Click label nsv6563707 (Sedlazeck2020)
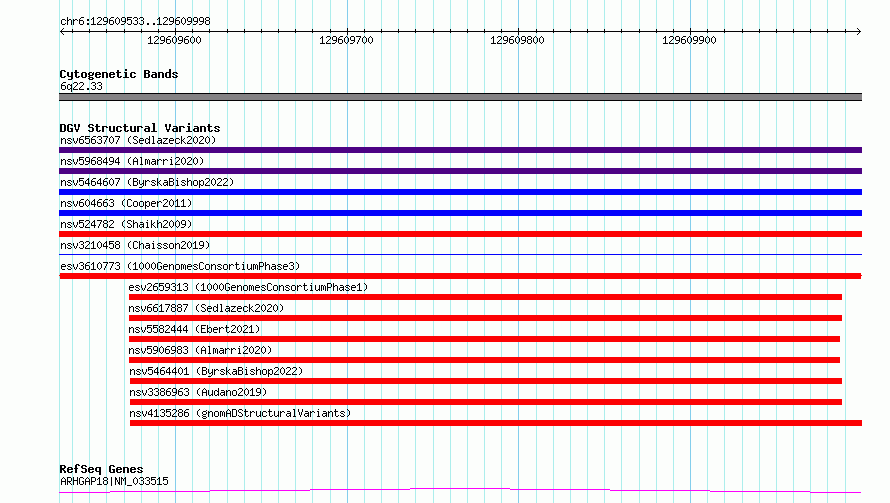The height and width of the screenshot is (503, 890). coord(138,140)
